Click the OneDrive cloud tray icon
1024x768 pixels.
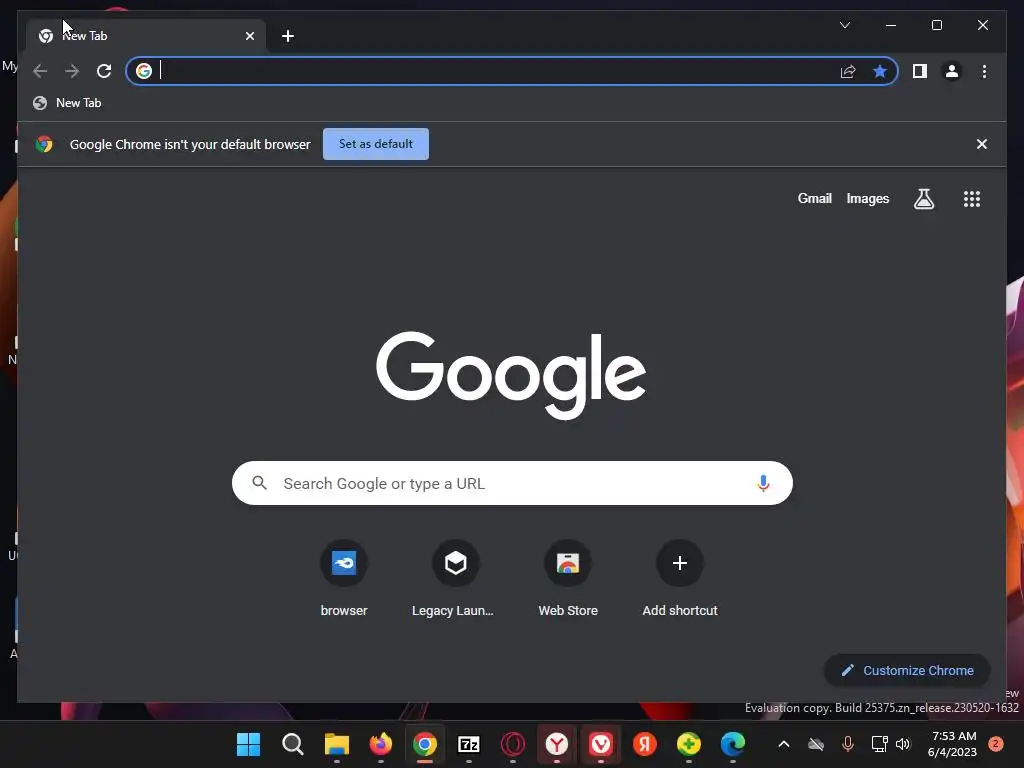[816, 744]
